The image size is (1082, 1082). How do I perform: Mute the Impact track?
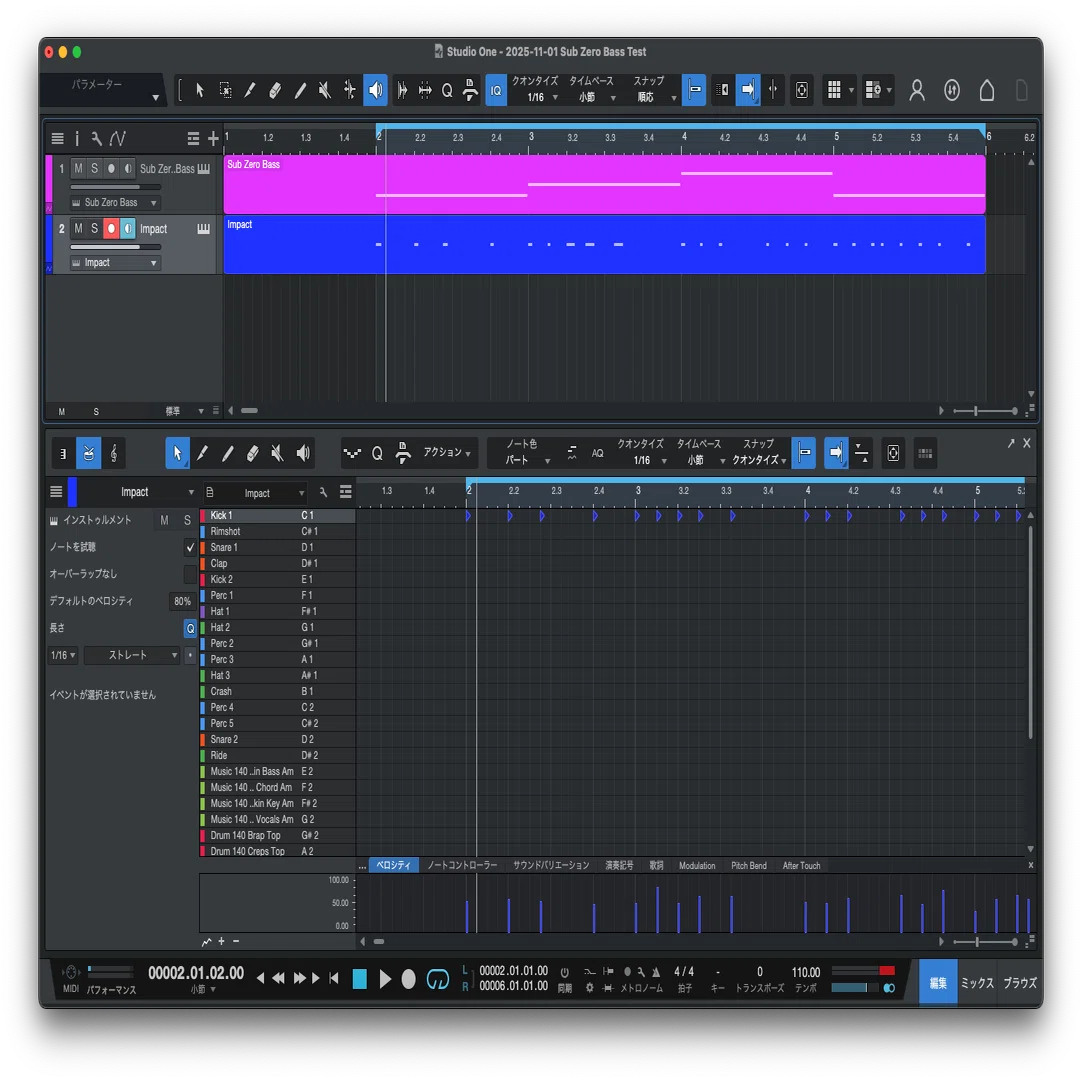pos(78,228)
